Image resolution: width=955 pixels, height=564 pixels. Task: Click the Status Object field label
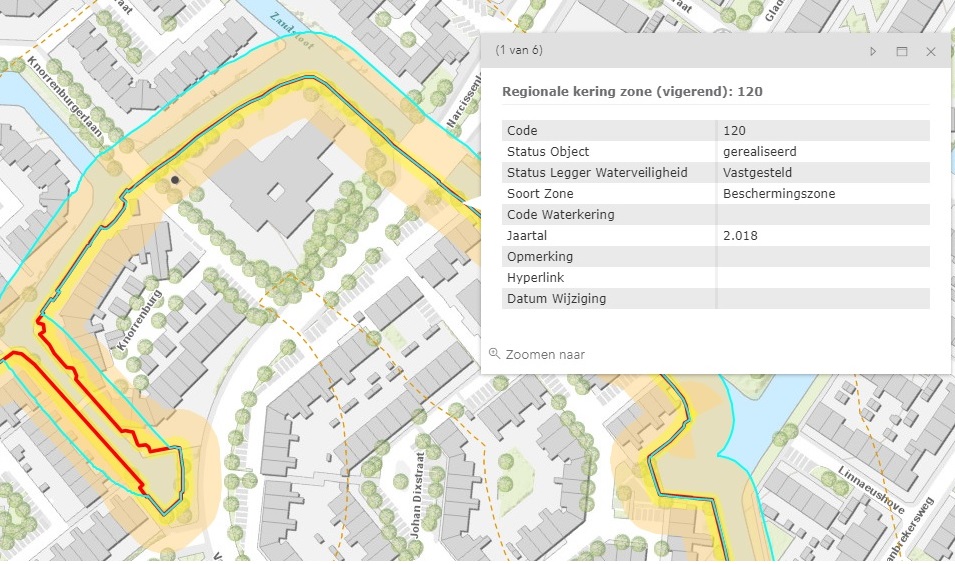click(548, 152)
